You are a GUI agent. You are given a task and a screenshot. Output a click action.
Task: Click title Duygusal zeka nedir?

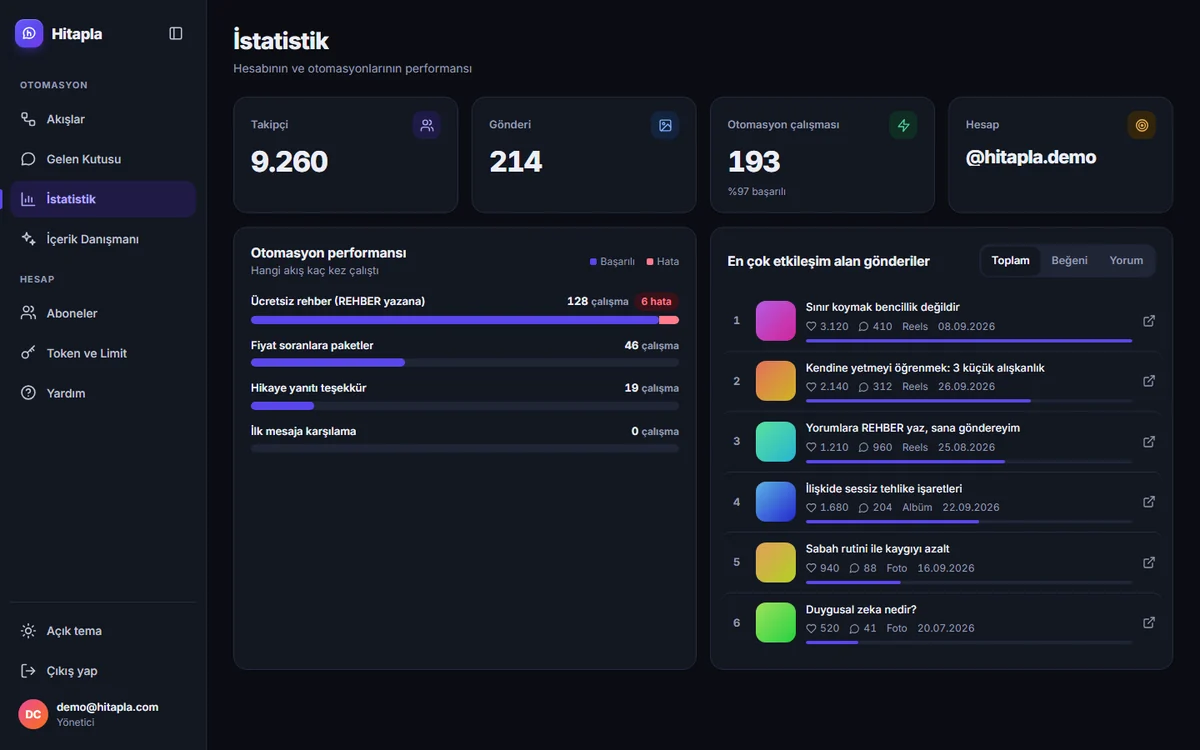[x=861, y=609]
